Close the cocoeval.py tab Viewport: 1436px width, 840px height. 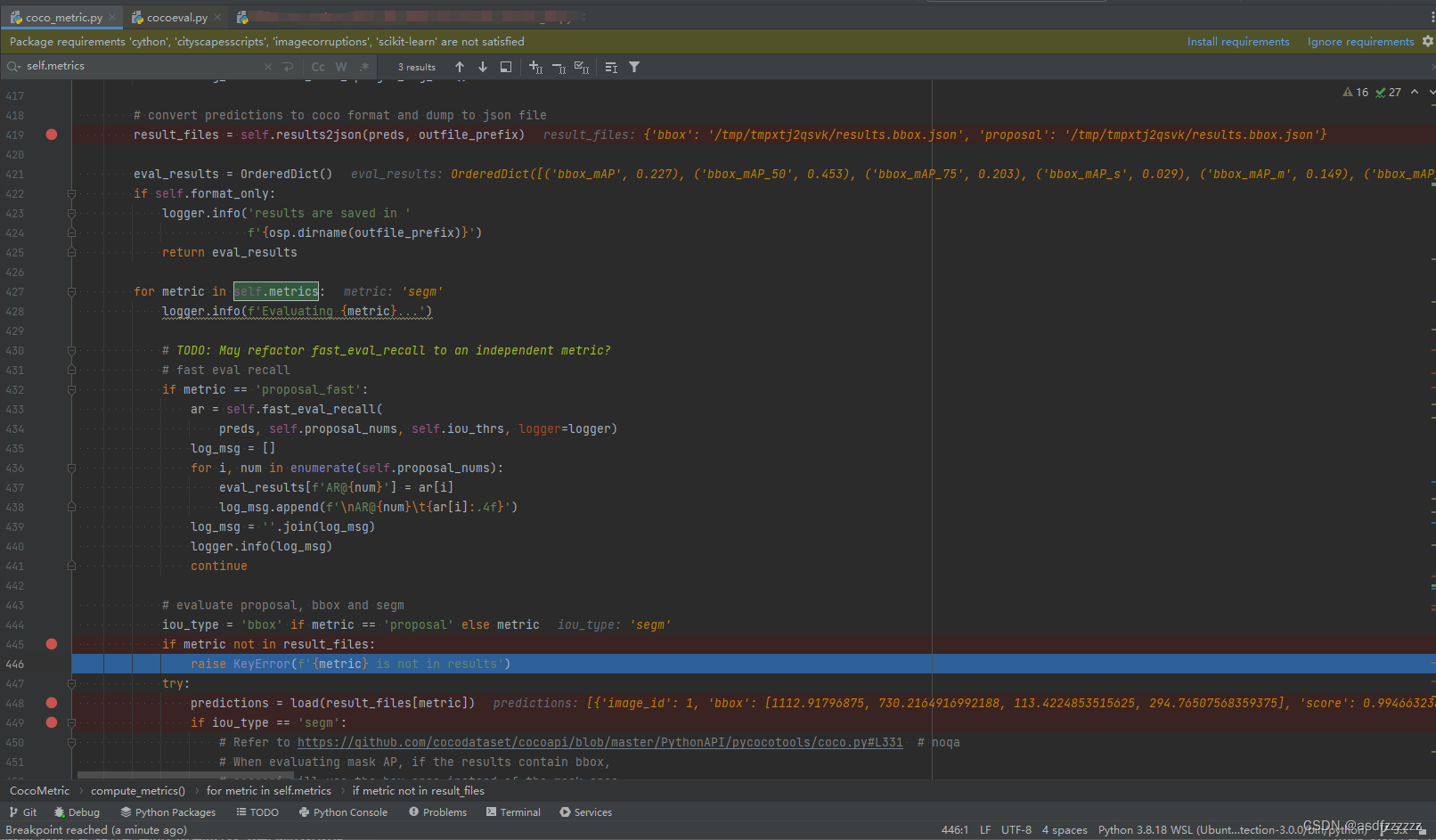pyautogui.click(x=217, y=17)
